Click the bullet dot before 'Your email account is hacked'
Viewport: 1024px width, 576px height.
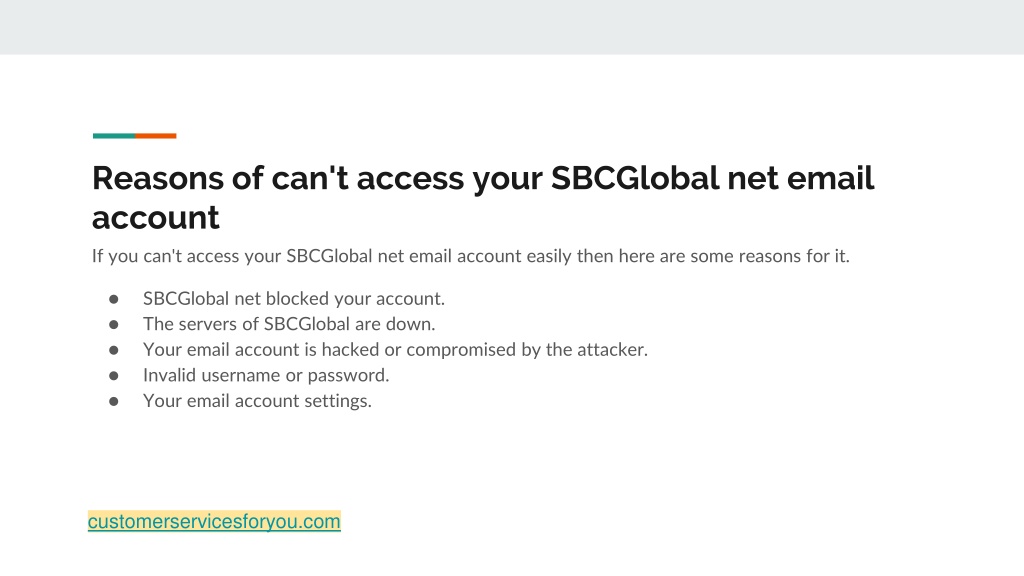[x=114, y=350]
